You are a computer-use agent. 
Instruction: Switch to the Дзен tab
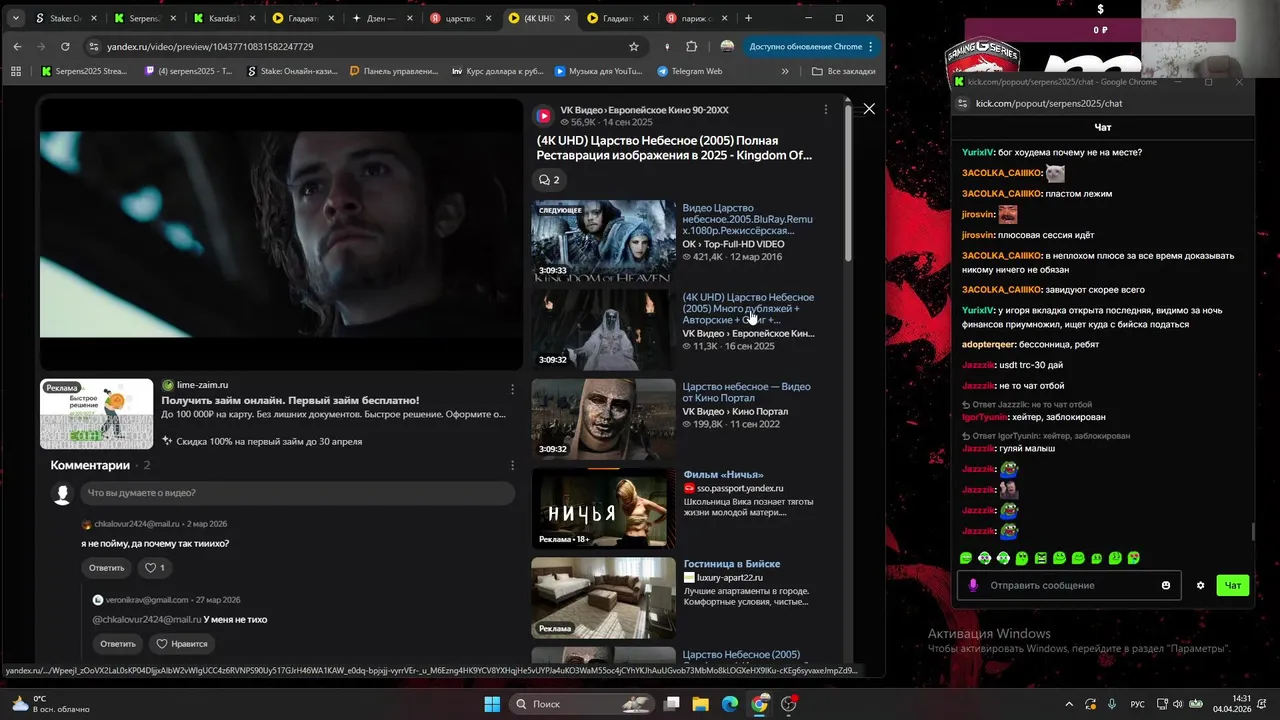[x=385, y=18]
